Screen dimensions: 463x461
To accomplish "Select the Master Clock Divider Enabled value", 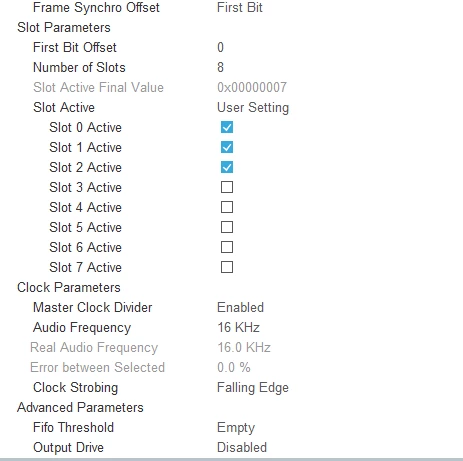I will pyautogui.click(x=240, y=307).
